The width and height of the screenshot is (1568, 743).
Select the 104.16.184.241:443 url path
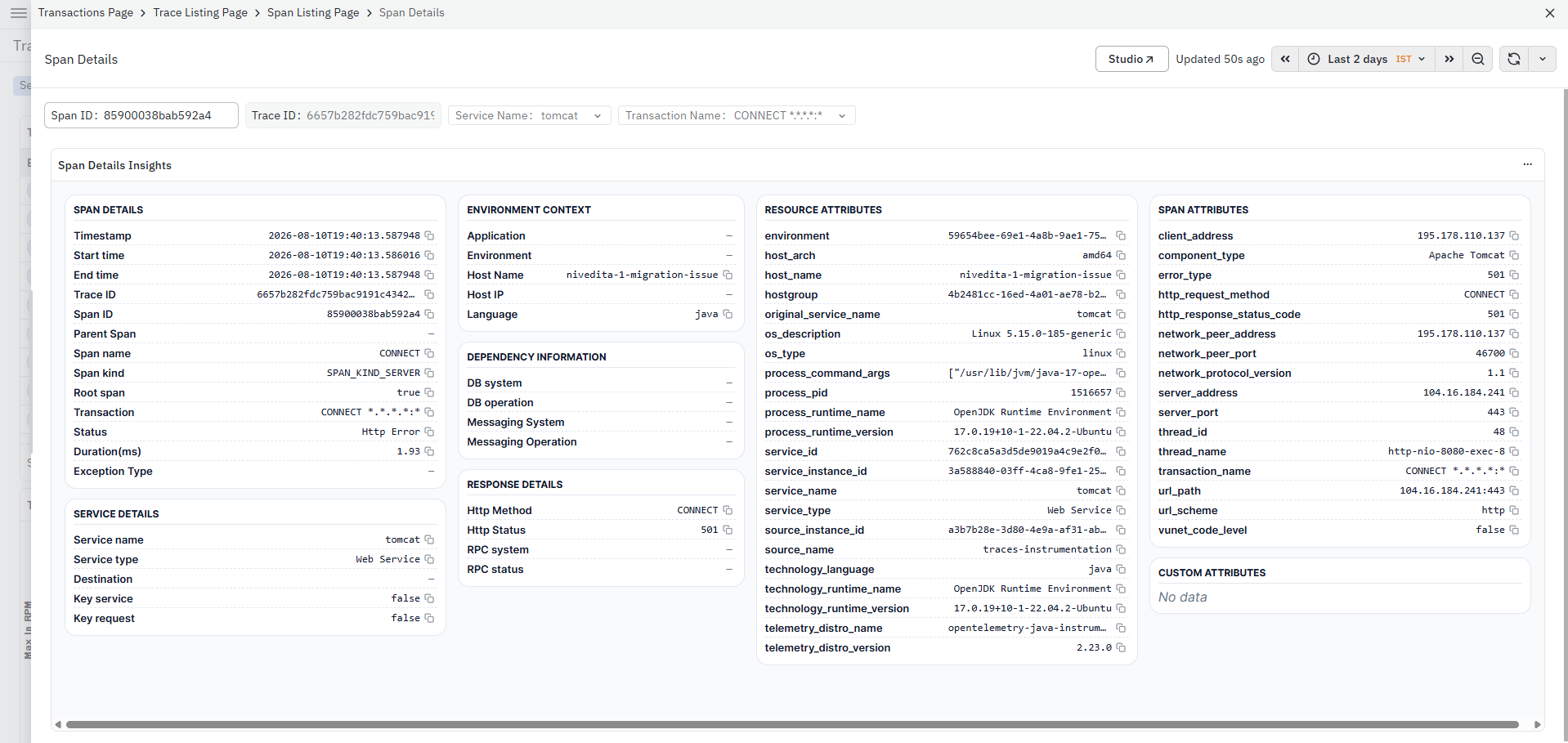tap(1452, 490)
